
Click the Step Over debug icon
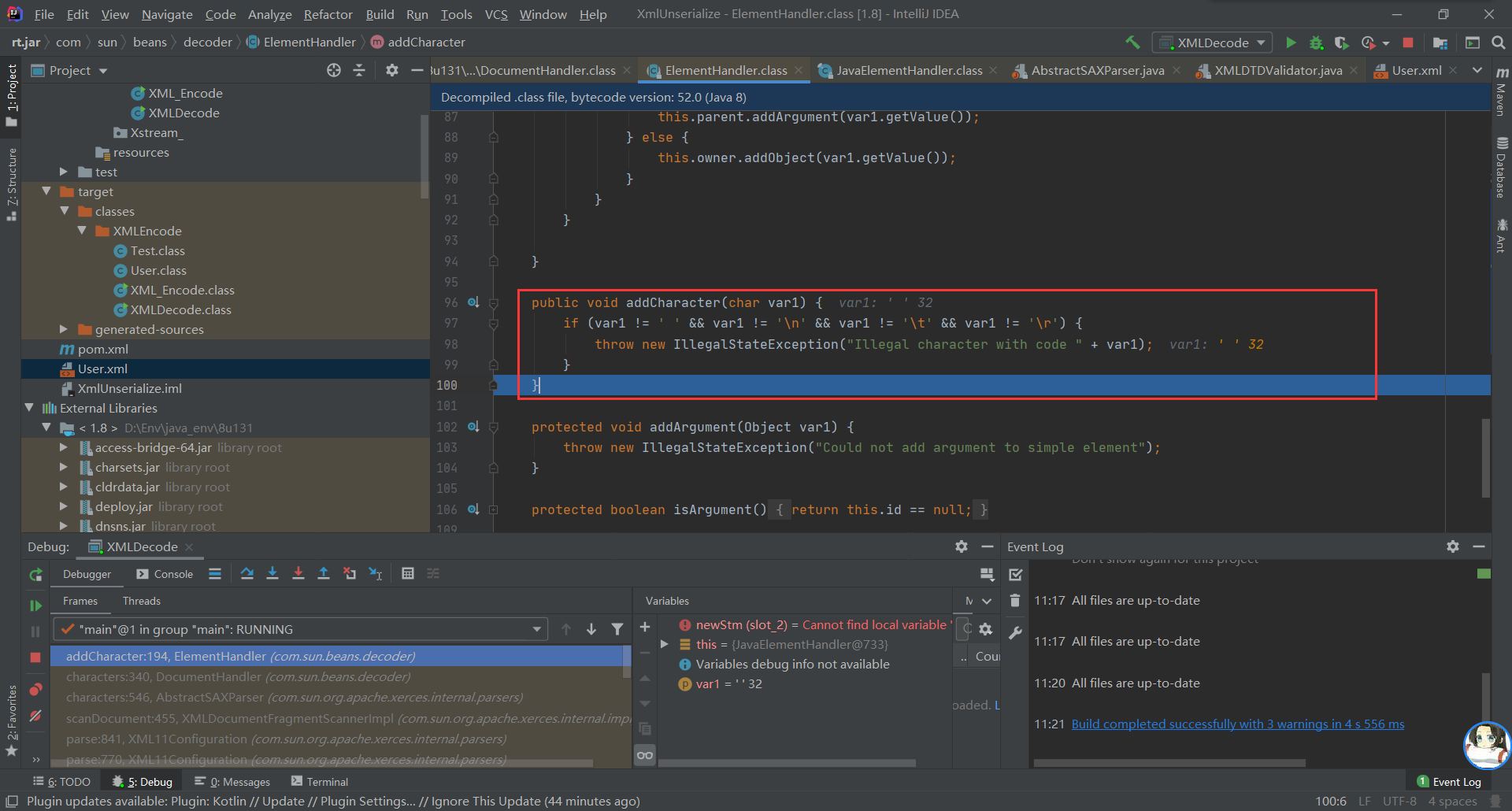[x=247, y=574]
